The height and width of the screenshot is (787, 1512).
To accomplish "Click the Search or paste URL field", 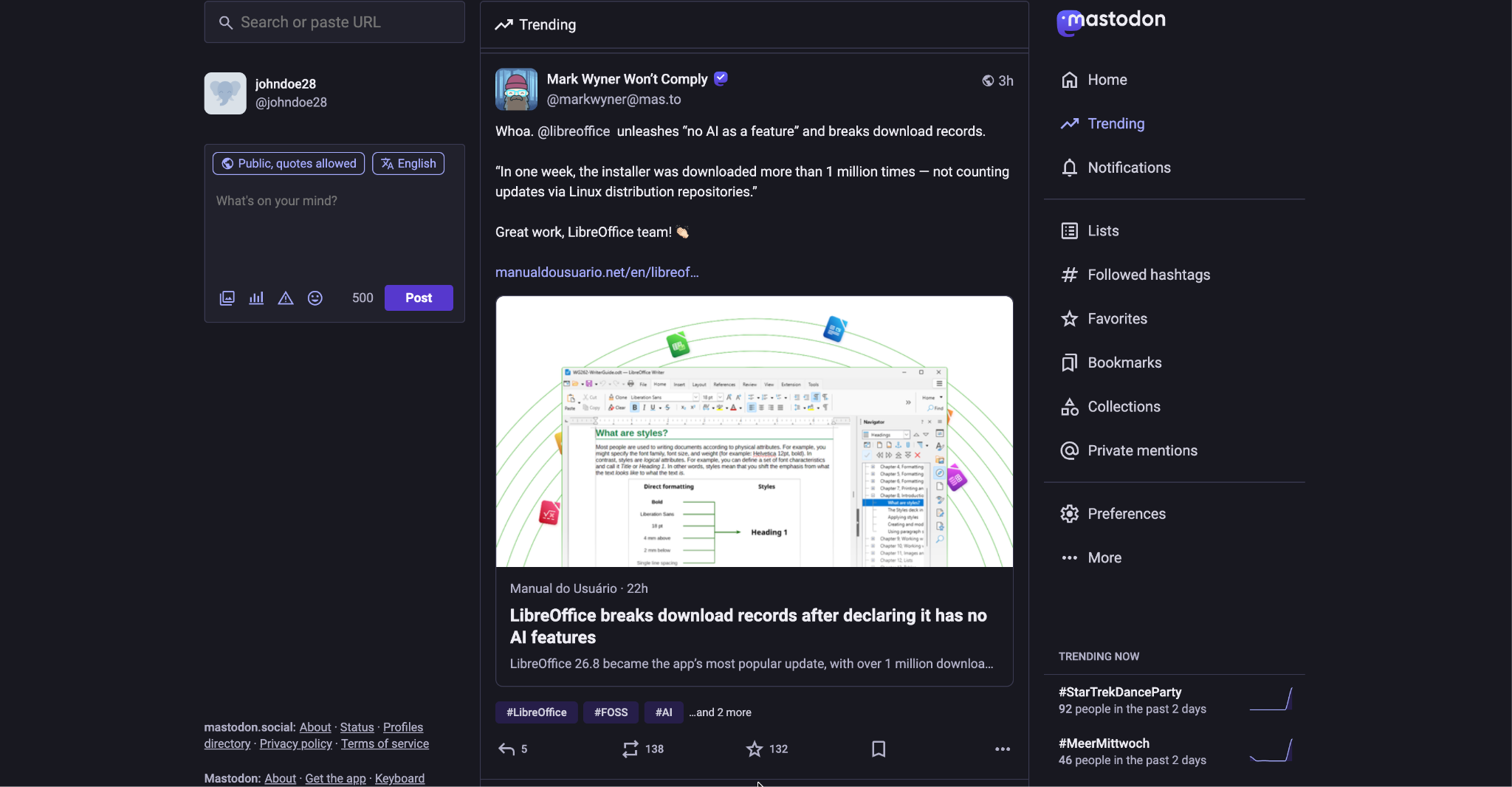I will (x=334, y=23).
